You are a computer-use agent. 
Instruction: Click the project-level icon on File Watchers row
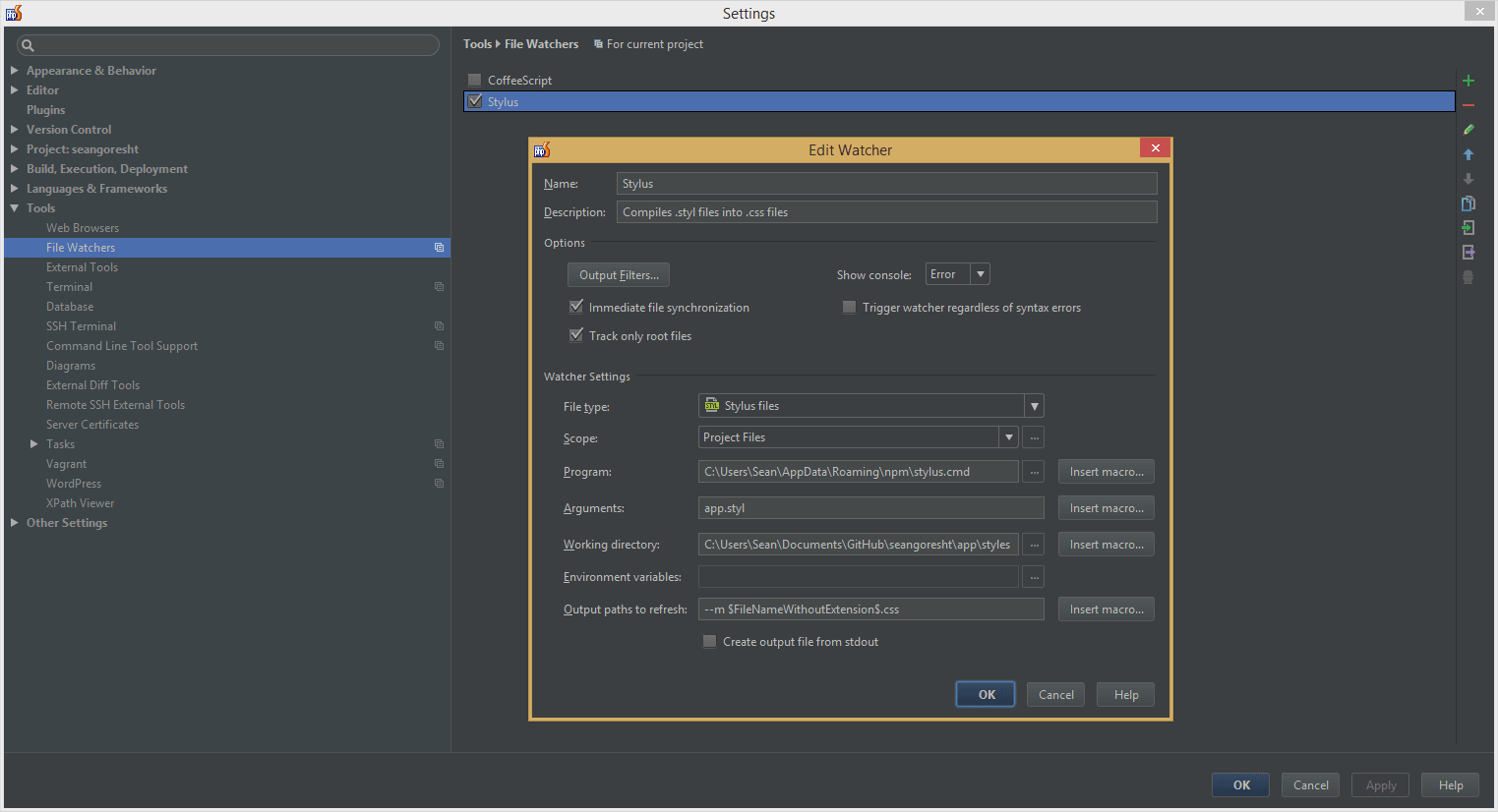pos(439,248)
